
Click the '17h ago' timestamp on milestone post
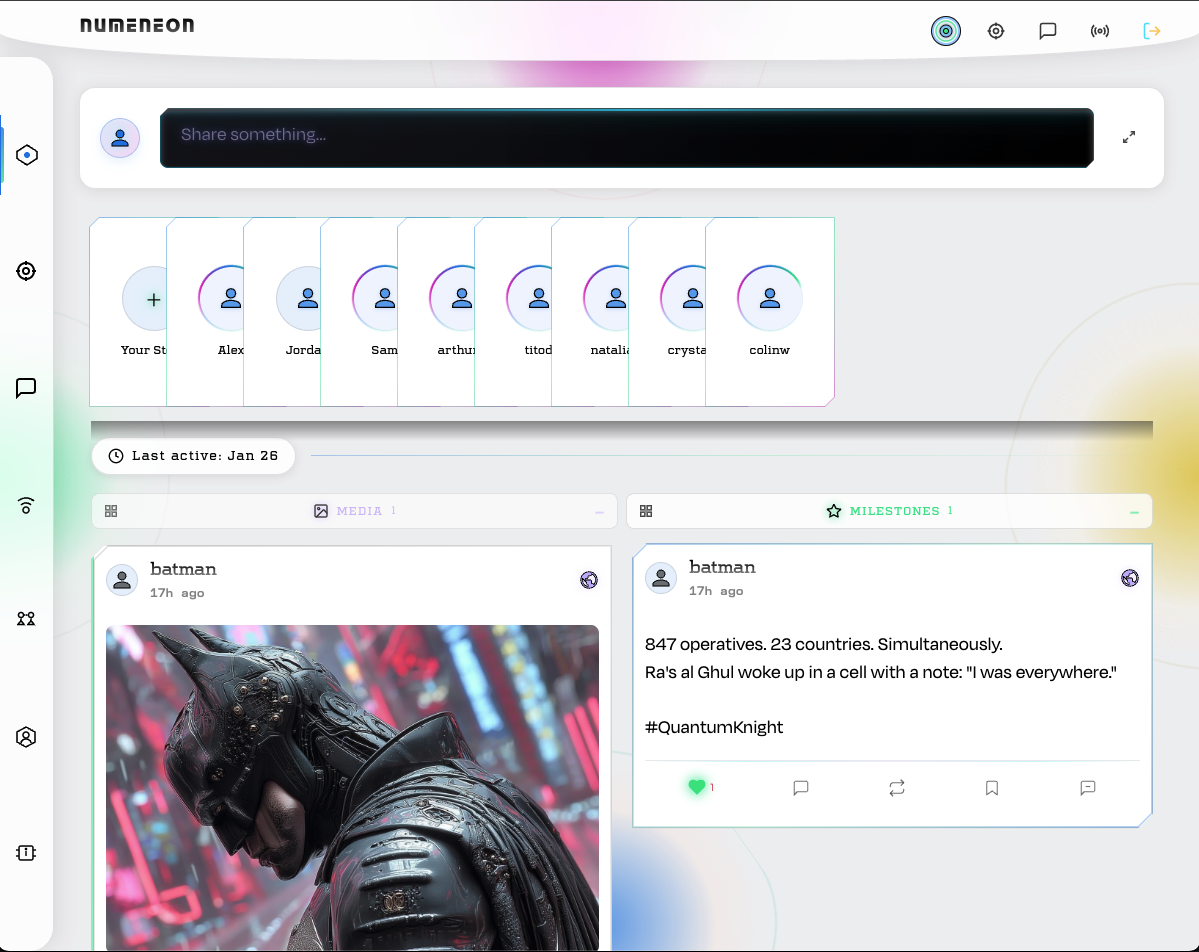716,591
